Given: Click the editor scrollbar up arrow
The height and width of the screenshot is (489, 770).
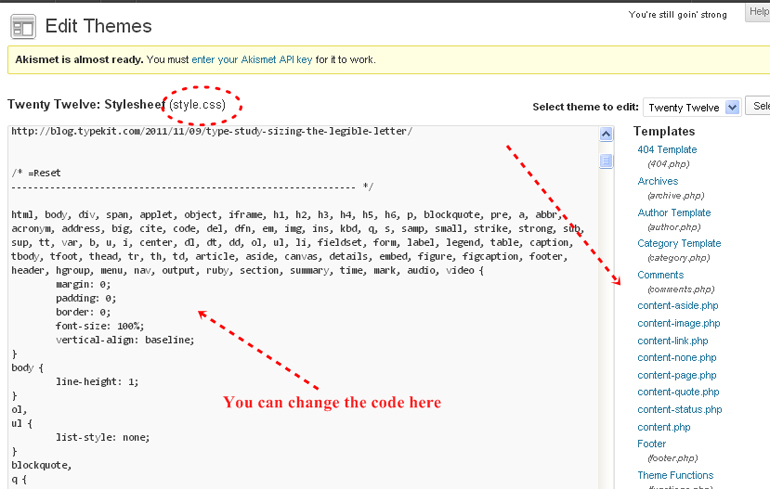Looking at the screenshot, I should pyautogui.click(x=606, y=135).
